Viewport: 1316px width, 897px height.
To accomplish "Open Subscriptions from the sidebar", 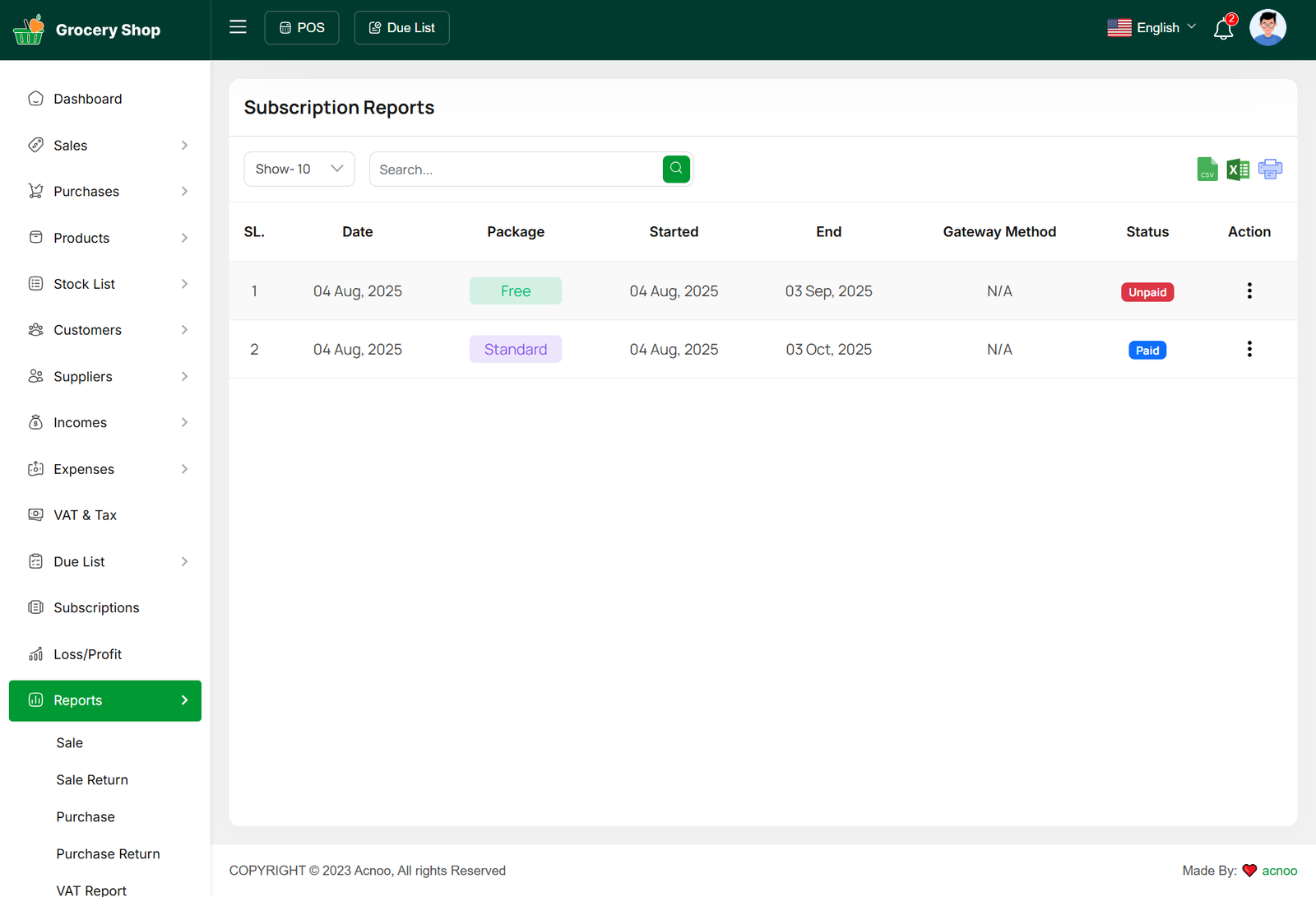I will 96,607.
